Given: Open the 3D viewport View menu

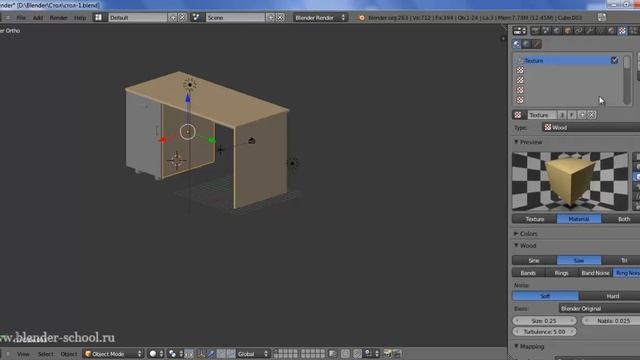Looking at the screenshot, I should 23,354.
